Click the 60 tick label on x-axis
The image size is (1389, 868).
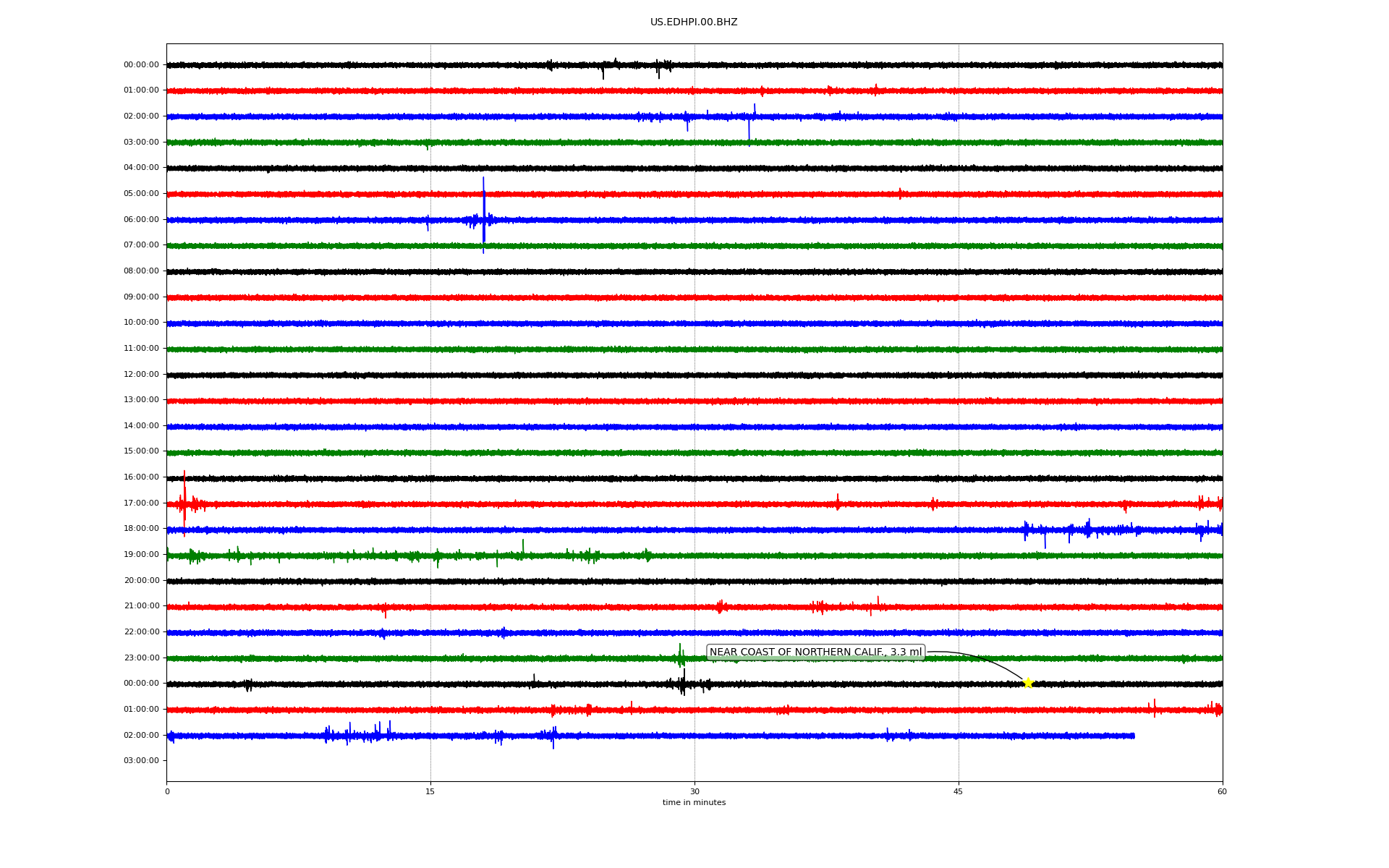(1221, 791)
